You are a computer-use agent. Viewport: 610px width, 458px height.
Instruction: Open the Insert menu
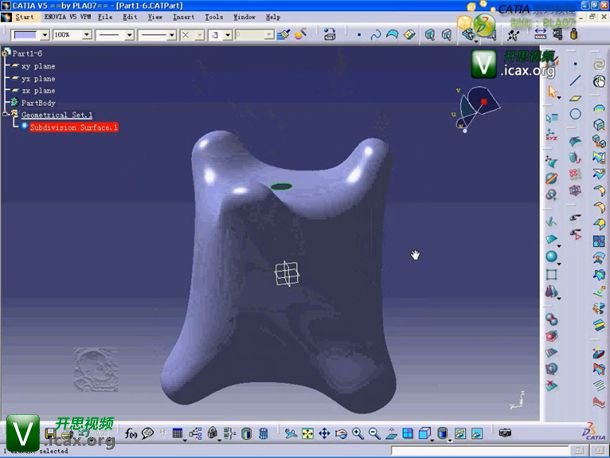pos(183,17)
